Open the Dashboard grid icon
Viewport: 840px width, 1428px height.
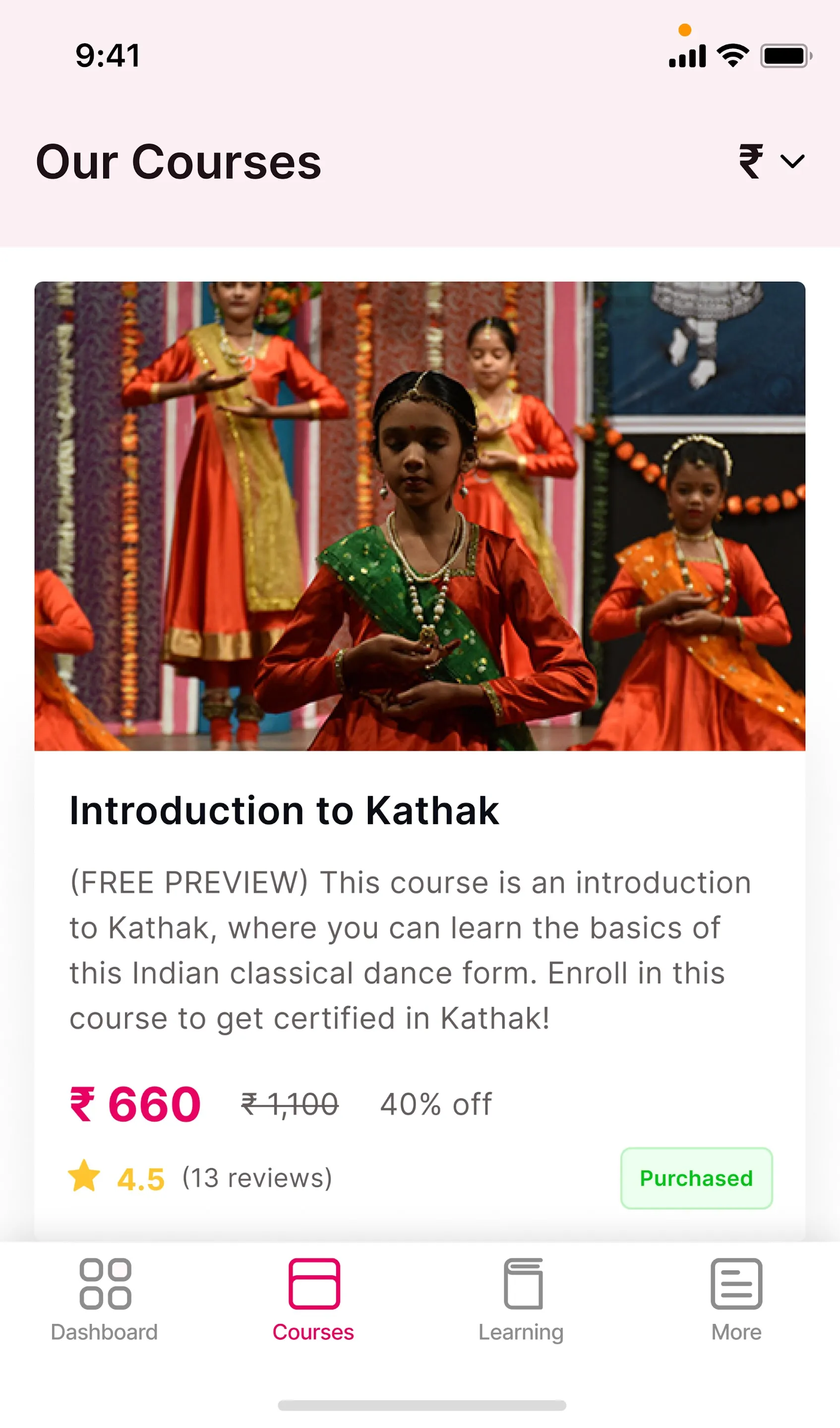(105, 1284)
